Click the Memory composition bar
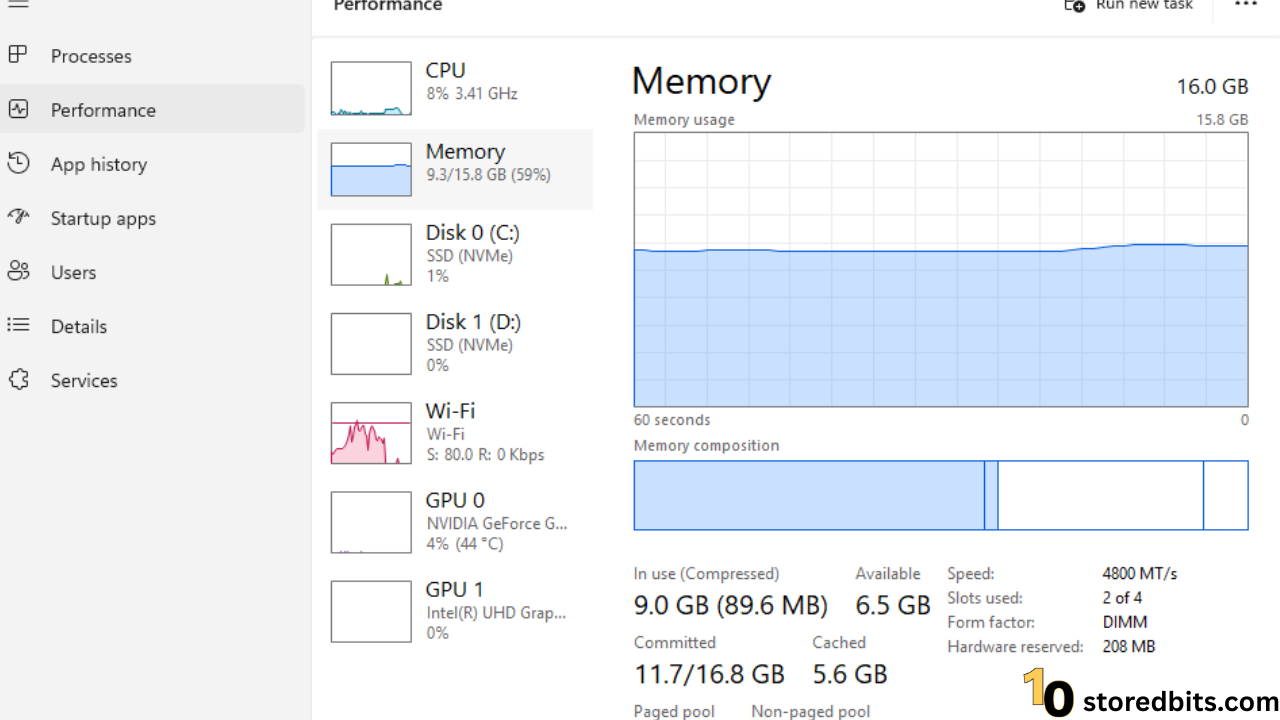Image resolution: width=1280 pixels, height=720 pixels. click(x=940, y=495)
